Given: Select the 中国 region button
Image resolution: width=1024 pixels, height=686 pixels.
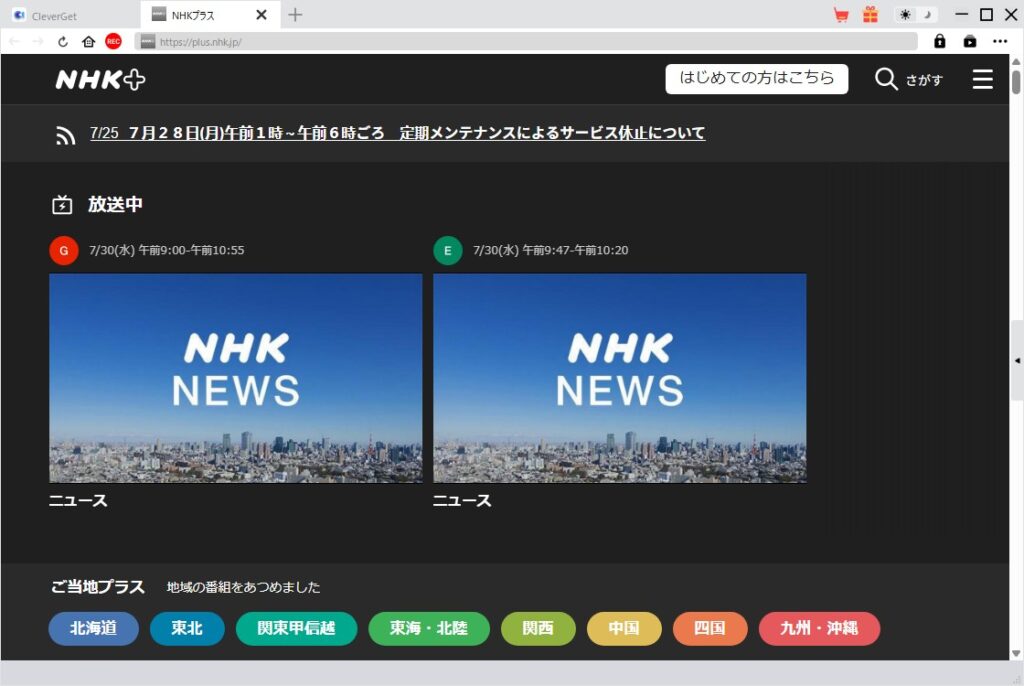Looking at the screenshot, I should [624, 629].
